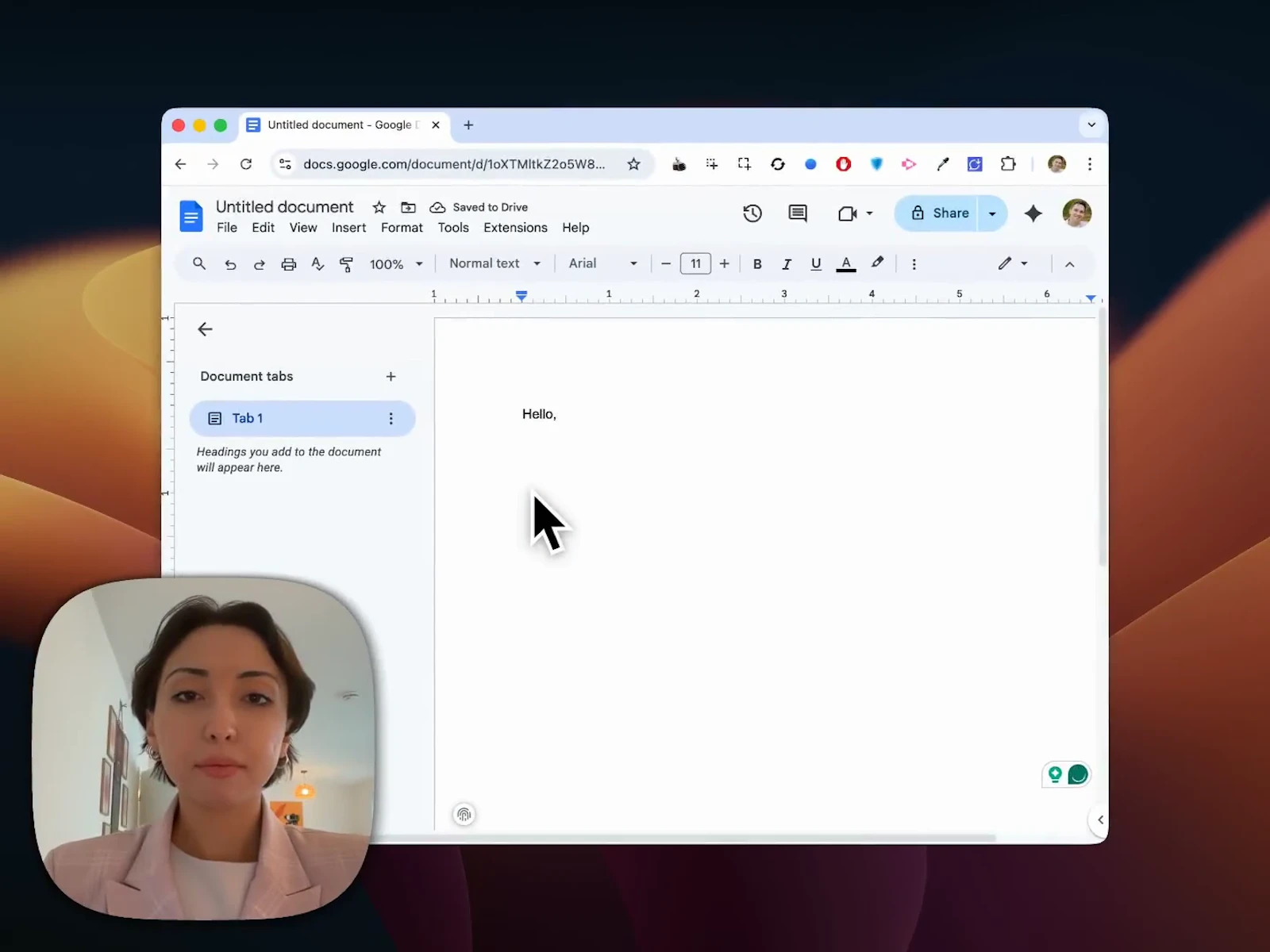The image size is (1270, 952).
Task: Click the left indent marker on the ruler
Action: [521, 296]
